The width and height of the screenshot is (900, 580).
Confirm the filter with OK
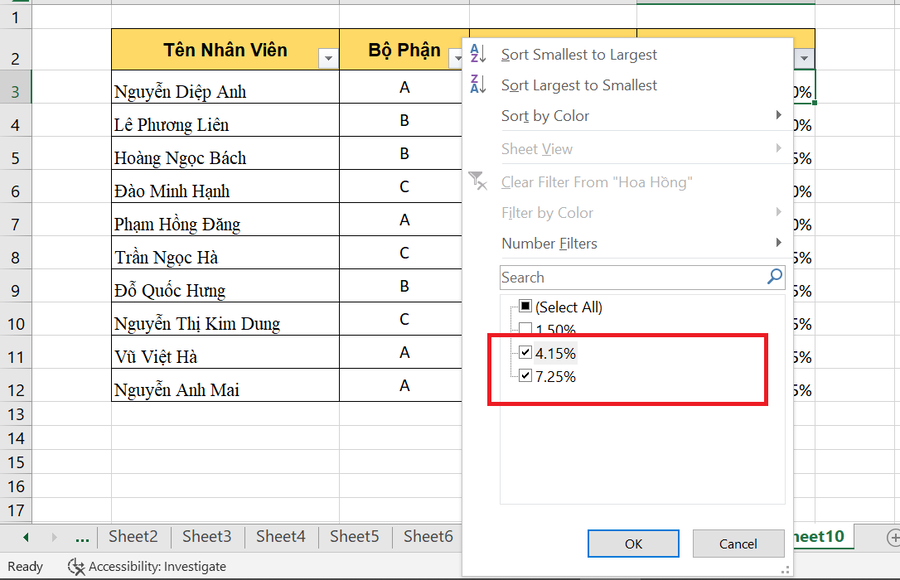pos(633,543)
